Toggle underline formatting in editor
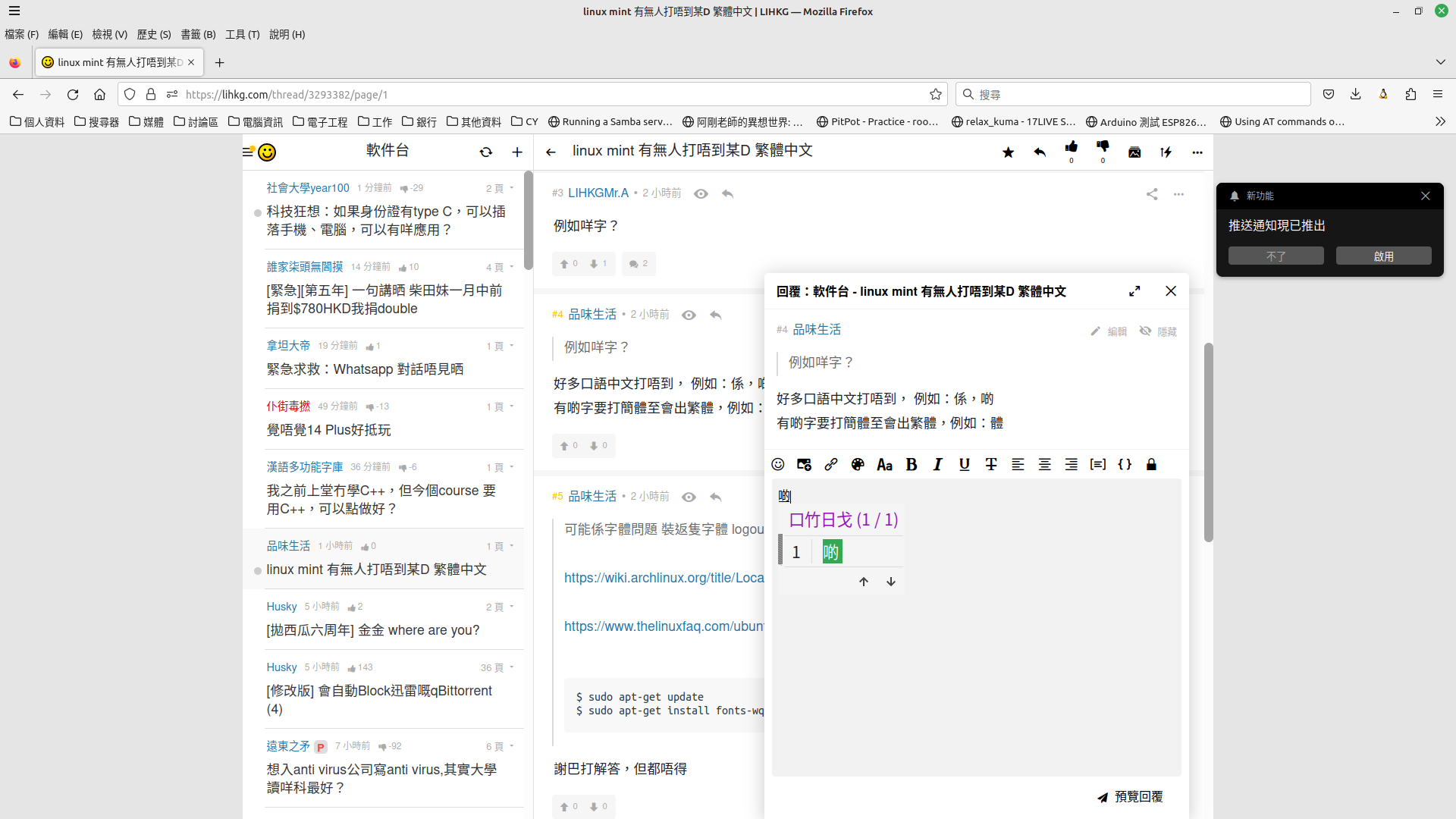The width and height of the screenshot is (1456, 819). click(965, 464)
